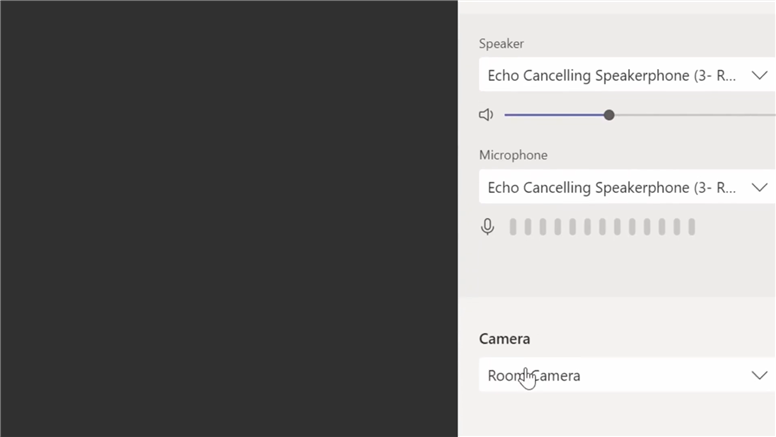Click the purple filled part of volume slider
The width and height of the screenshot is (776, 437).
pos(555,115)
